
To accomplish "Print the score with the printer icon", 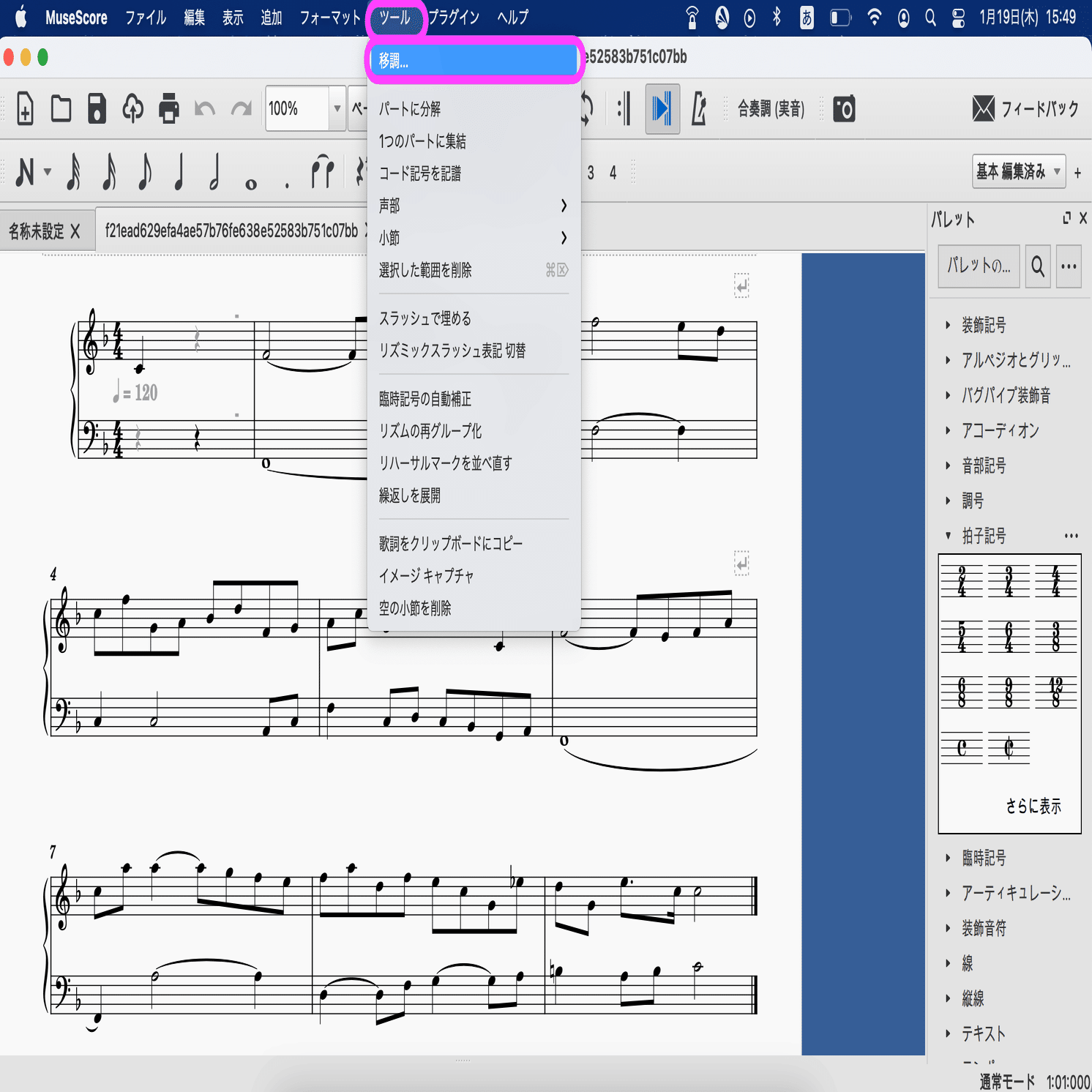I will tap(169, 109).
